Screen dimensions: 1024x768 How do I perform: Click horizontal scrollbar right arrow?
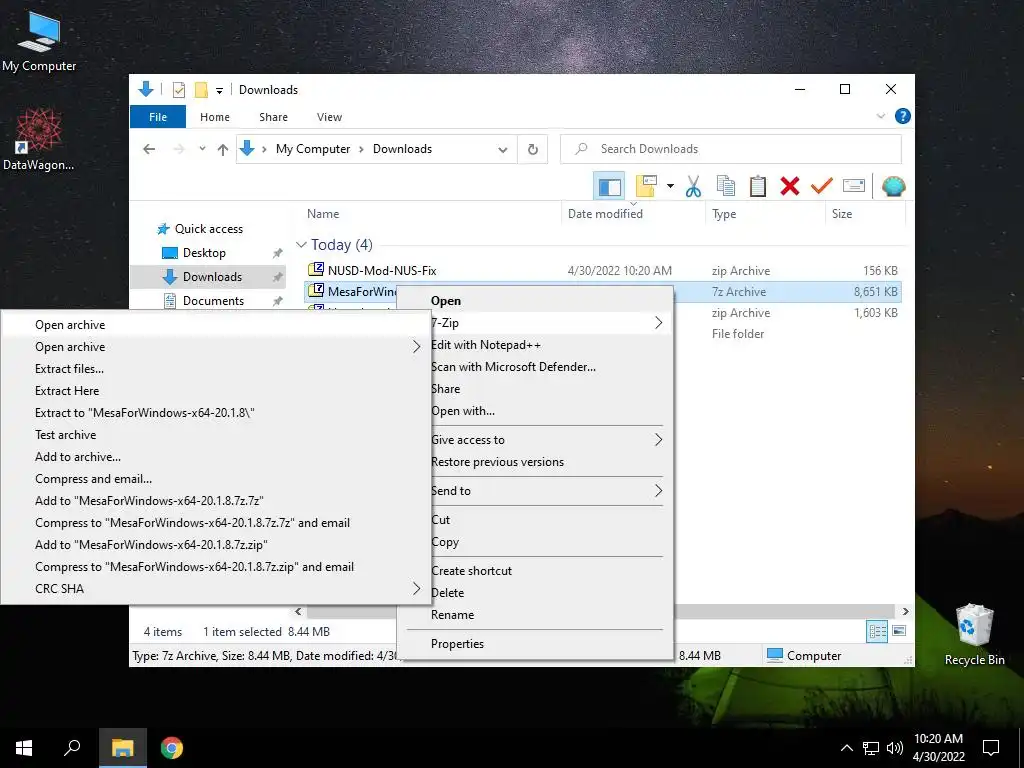905,612
